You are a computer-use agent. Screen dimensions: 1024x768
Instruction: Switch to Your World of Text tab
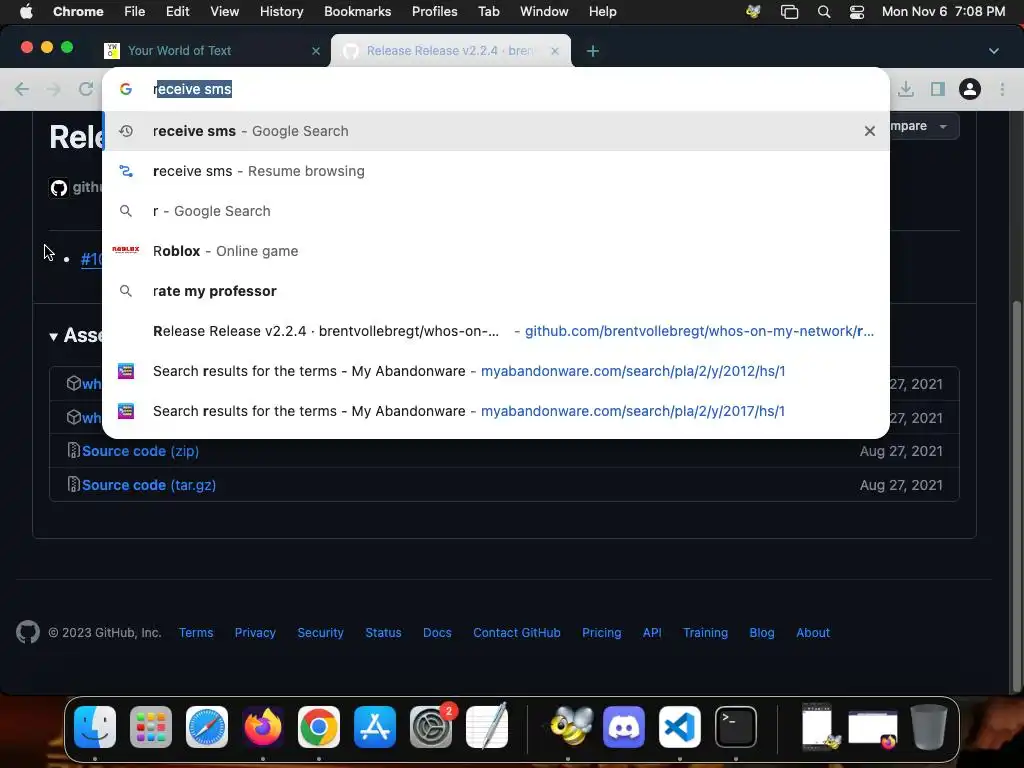coord(213,50)
